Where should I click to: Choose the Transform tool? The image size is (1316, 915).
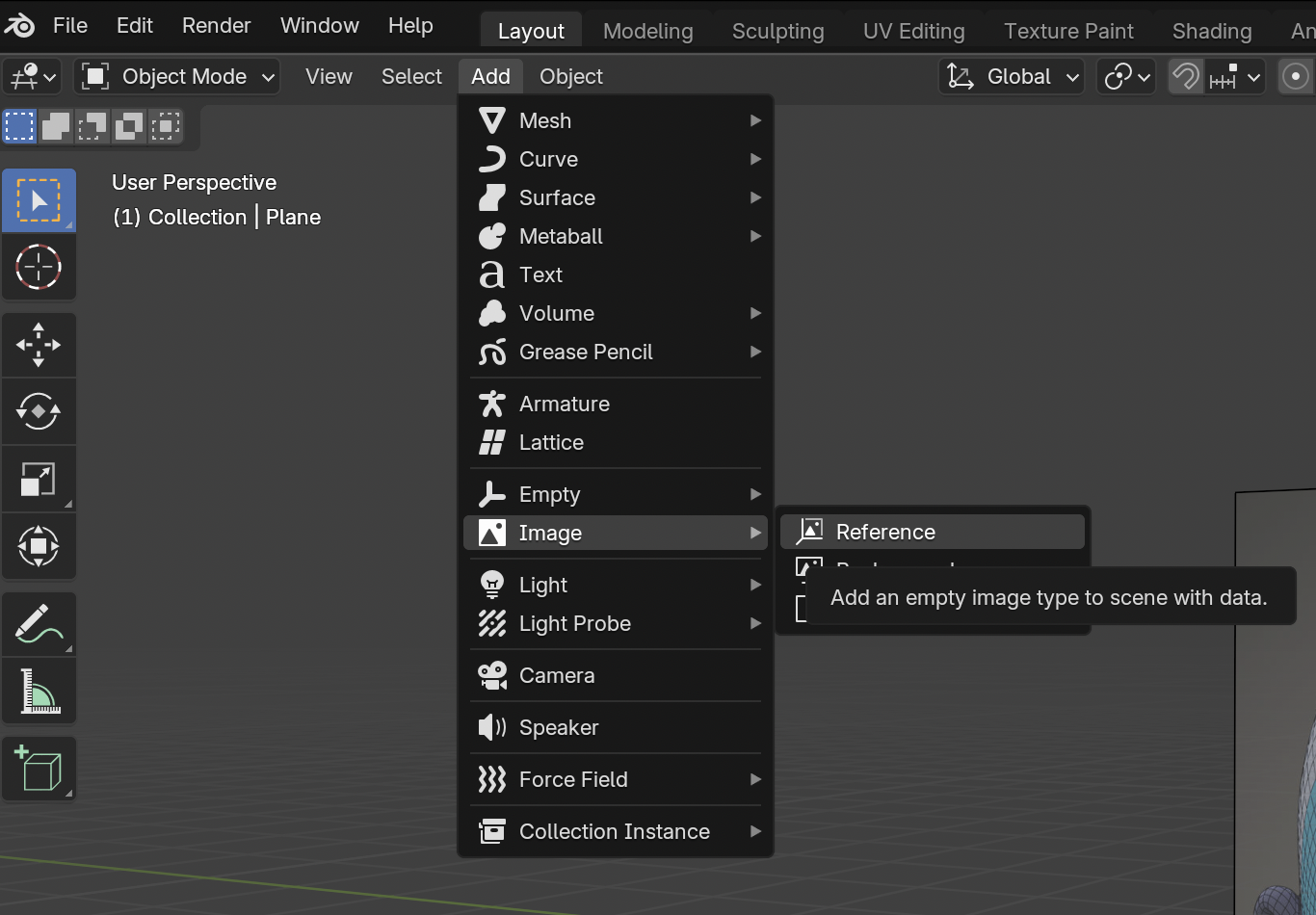pos(39,547)
